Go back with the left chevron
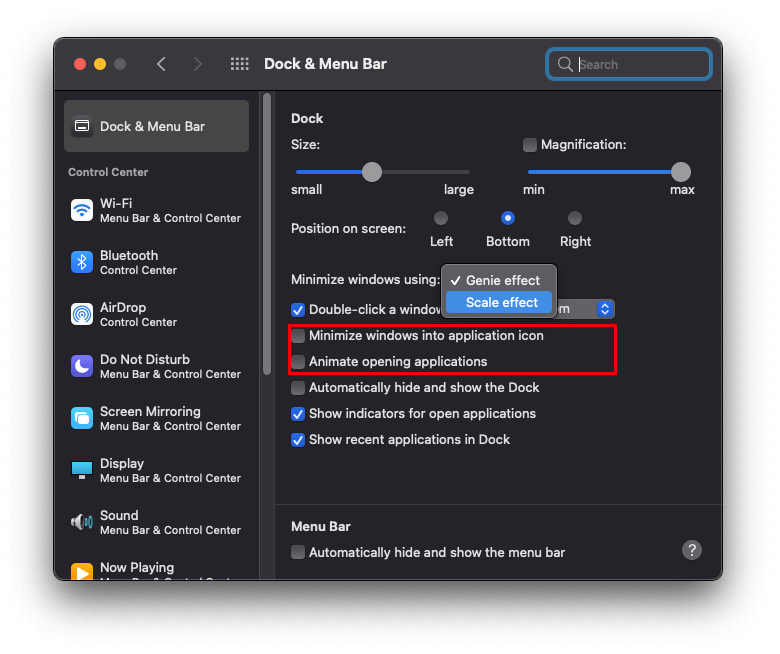 tap(161, 64)
